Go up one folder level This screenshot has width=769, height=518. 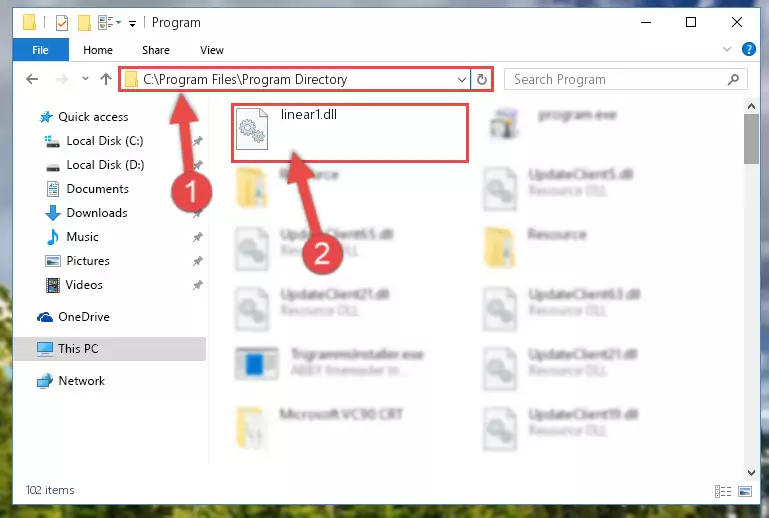click(x=105, y=79)
